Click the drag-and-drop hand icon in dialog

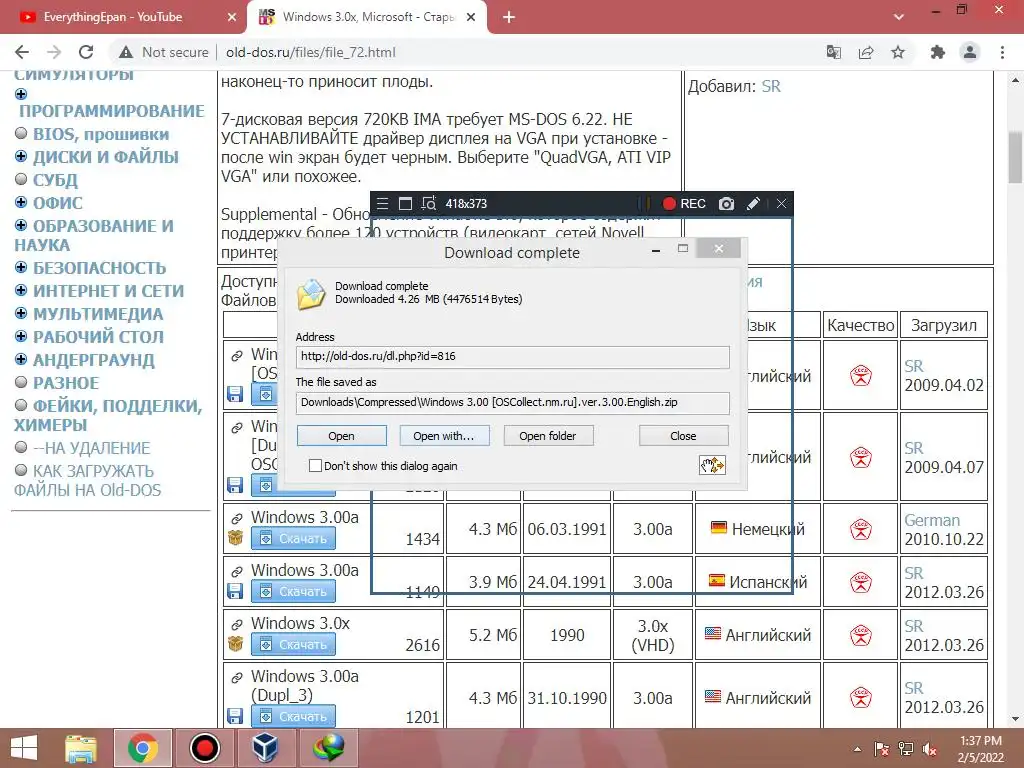(712, 465)
